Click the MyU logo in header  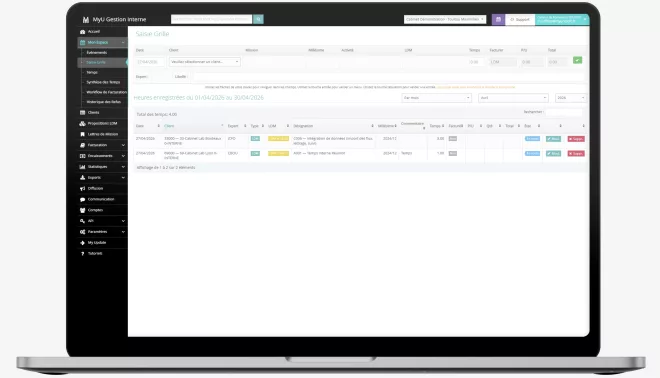[86, 19]
